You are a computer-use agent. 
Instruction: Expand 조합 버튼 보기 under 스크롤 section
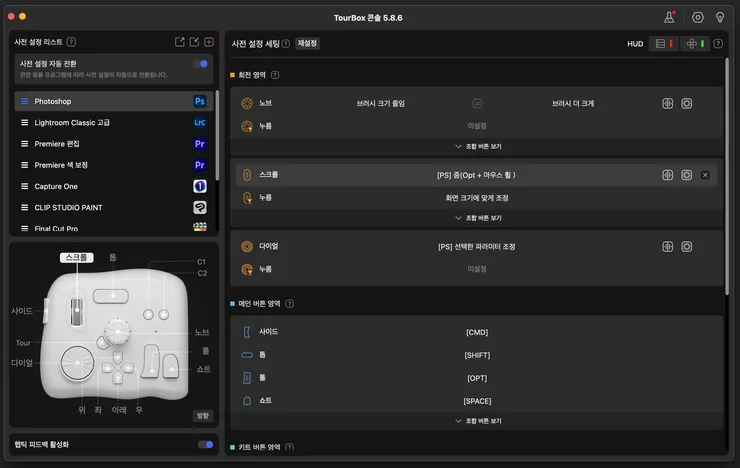(478, 218)
